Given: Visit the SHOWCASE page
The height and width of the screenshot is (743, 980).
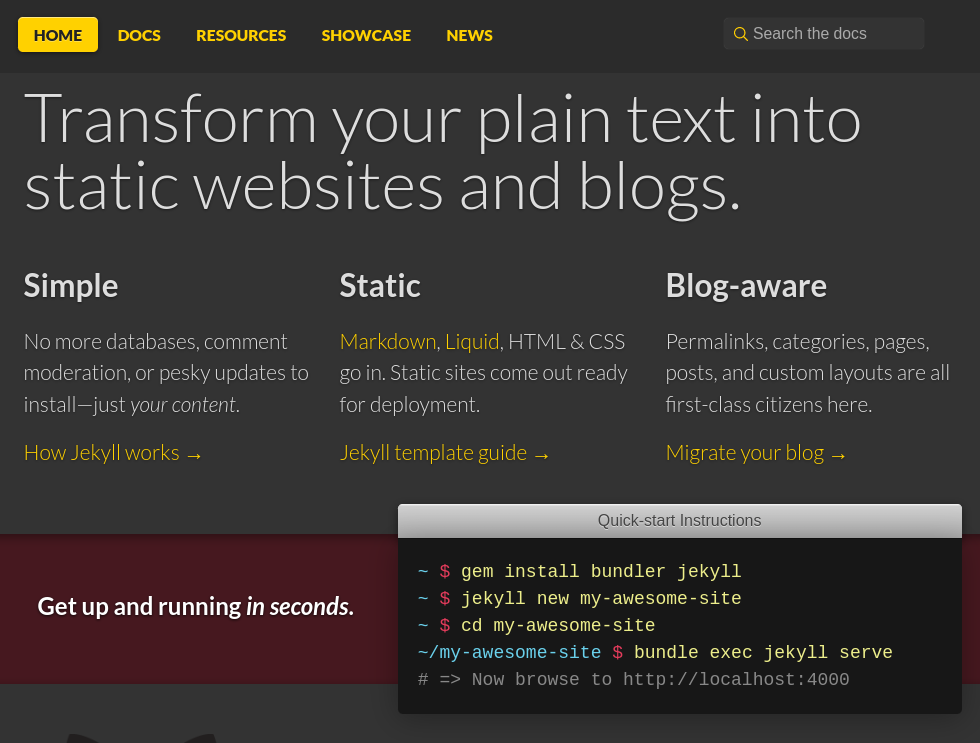Looking at the screenshot, I should [x=366, y=36].
